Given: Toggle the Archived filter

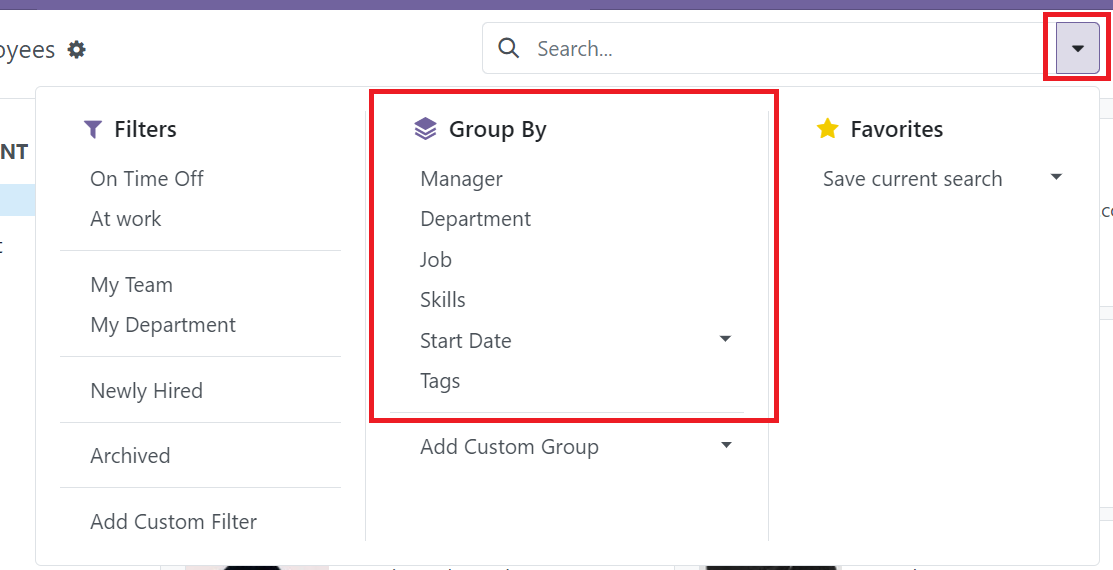Looking at the screenshot, I should pyautogui.click(x=130, y=456).
